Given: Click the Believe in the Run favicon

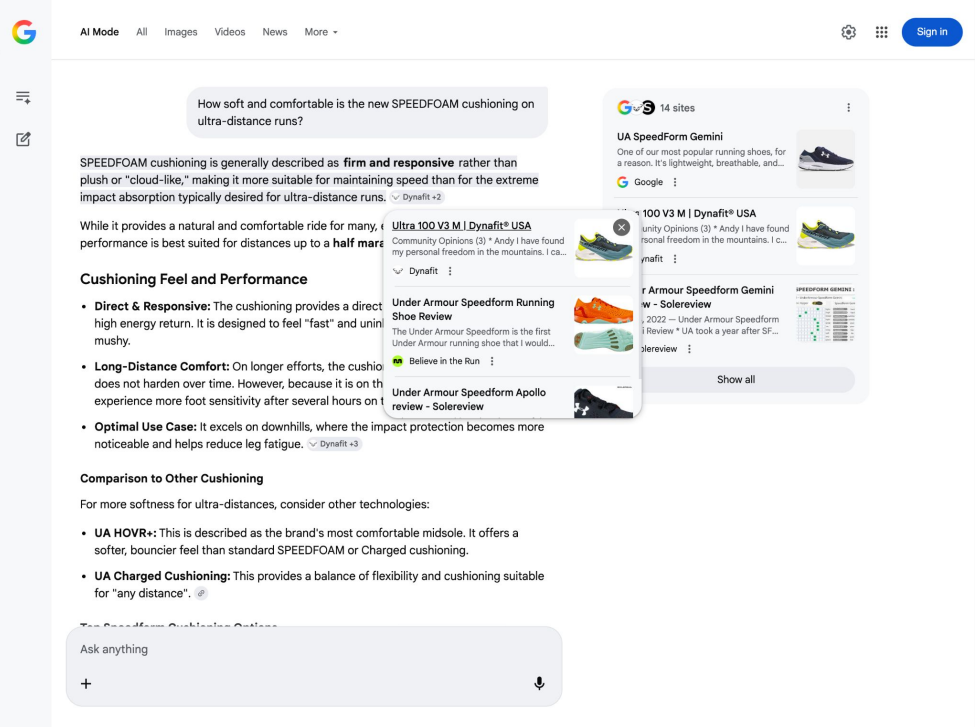Looking at the screenshot, I should pyautogui.click(x=397, y=361).
